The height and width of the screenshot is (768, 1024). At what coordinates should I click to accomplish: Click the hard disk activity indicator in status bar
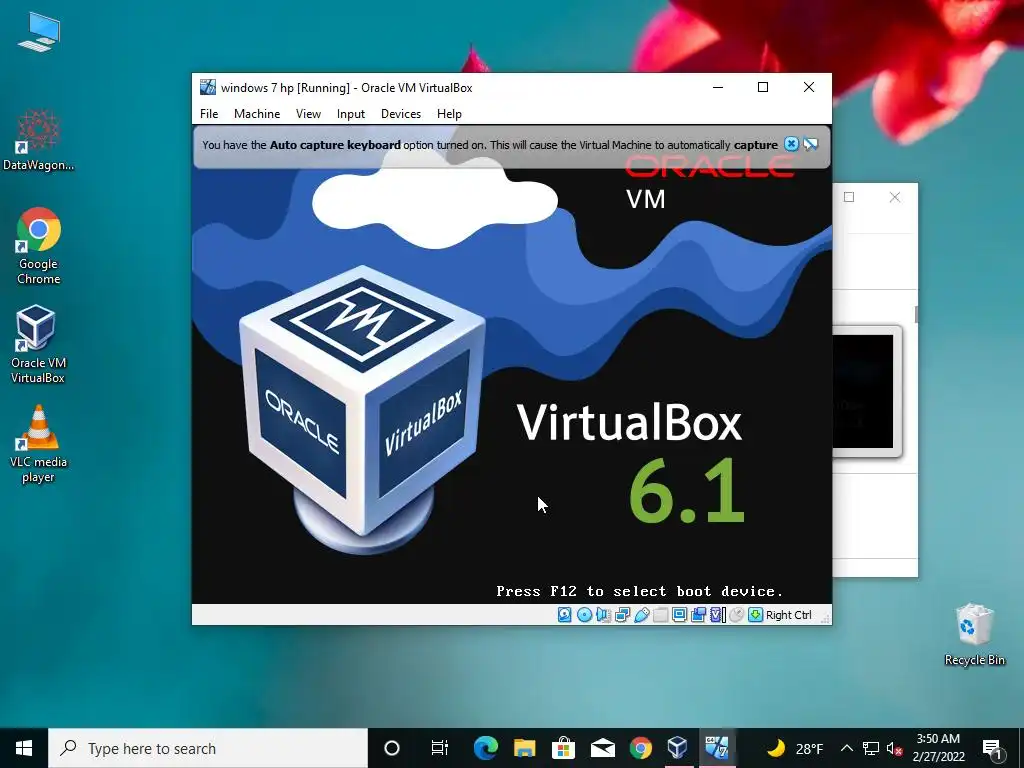[565, 615]
